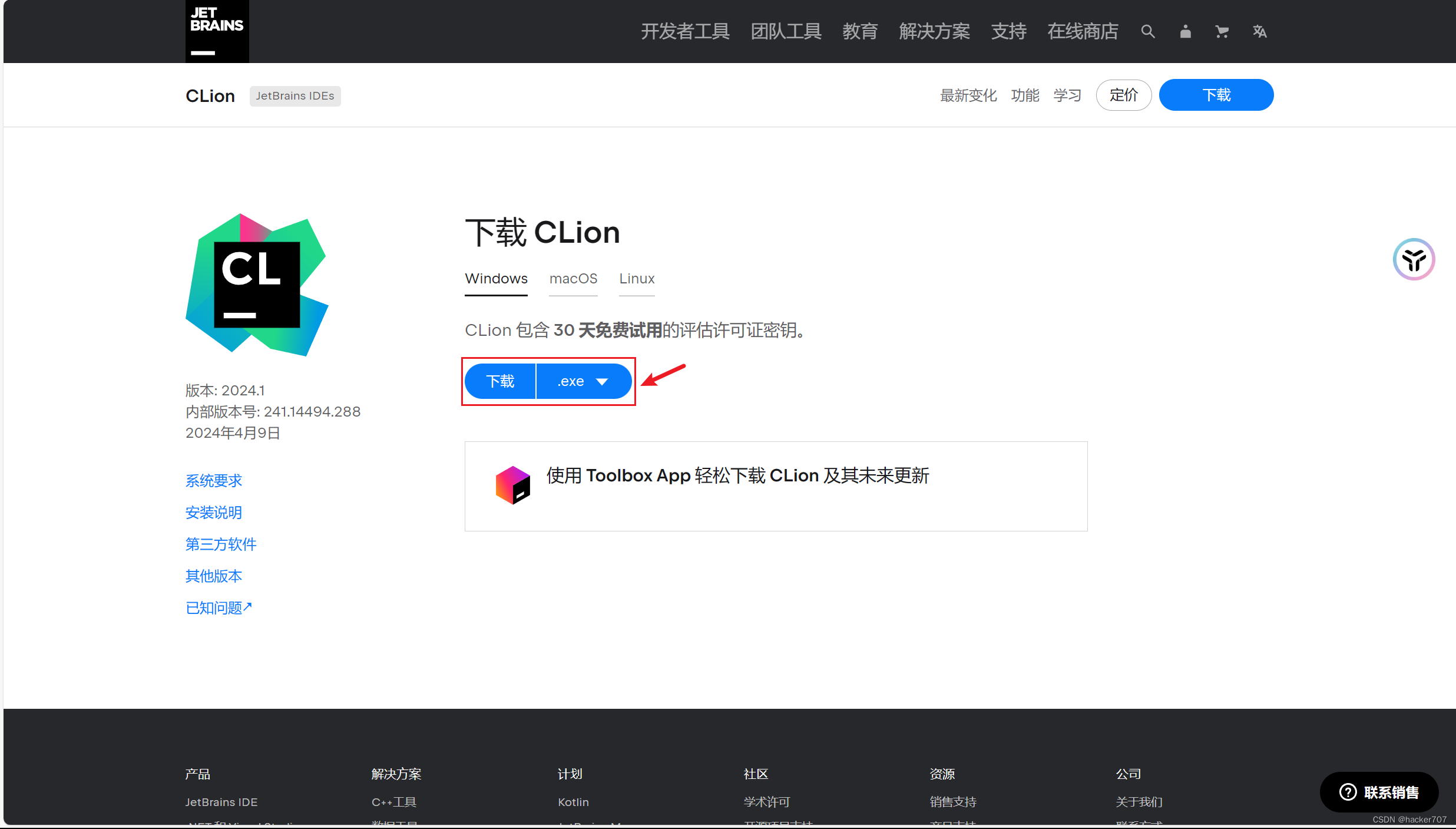1456x829 pixels.
Task: Open the shopping cart icon
Action: (x=1222, y=31)
